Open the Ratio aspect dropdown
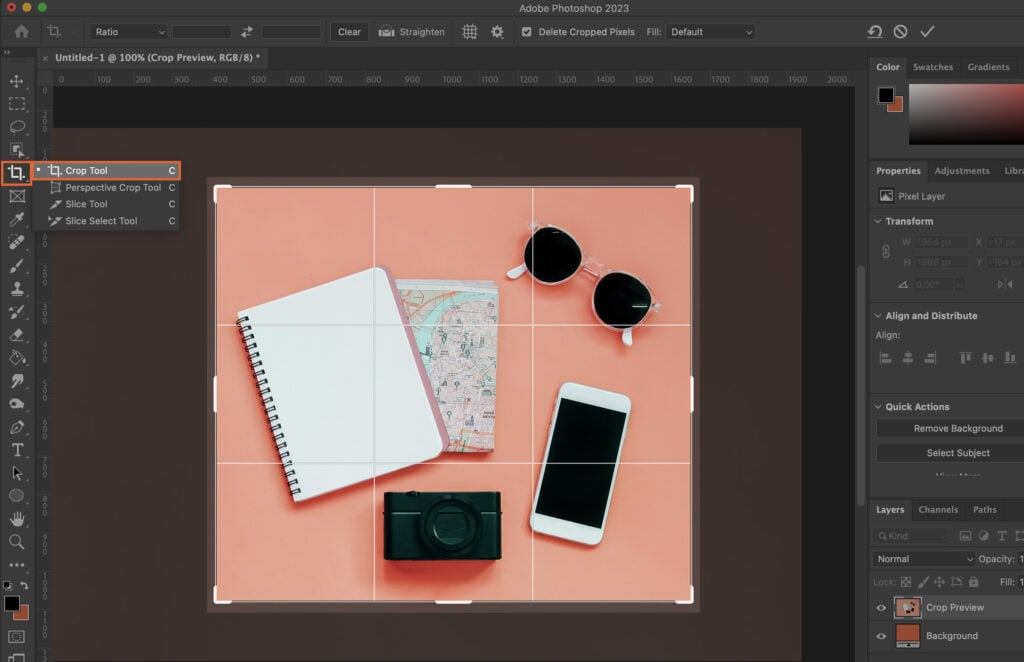This screenshot has height=662, width=1024. tap(128, 31)
